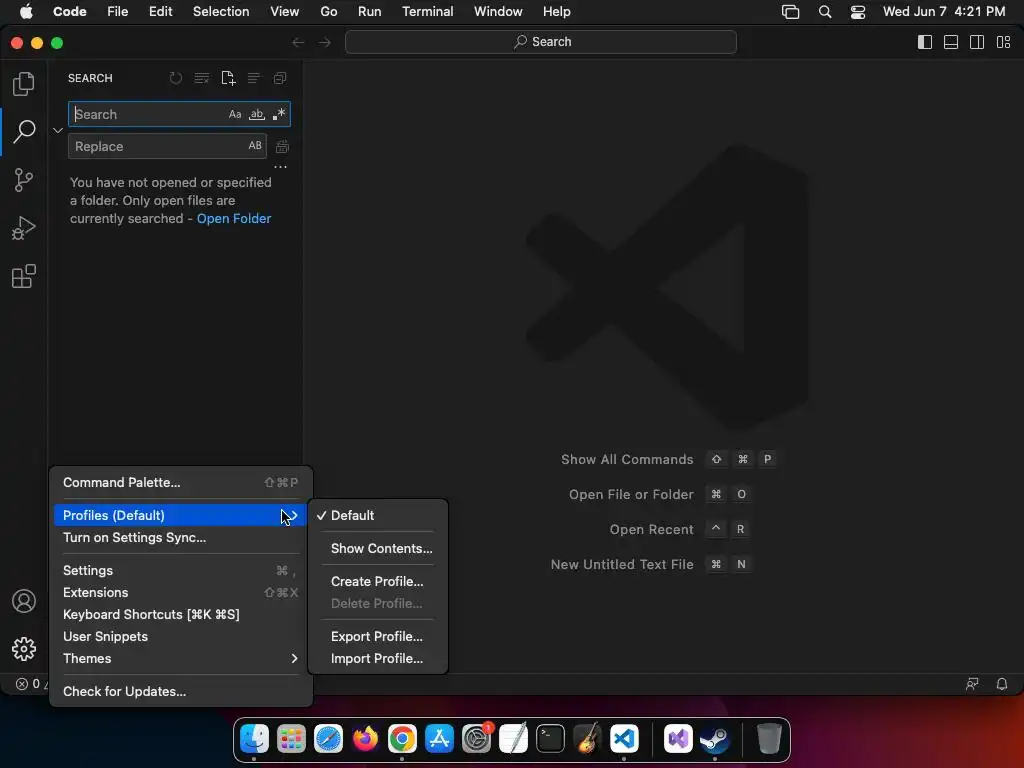1024x768 pixels.
Task: Toggle bottom panel layout icon
Action: click(x=951, y=42)
